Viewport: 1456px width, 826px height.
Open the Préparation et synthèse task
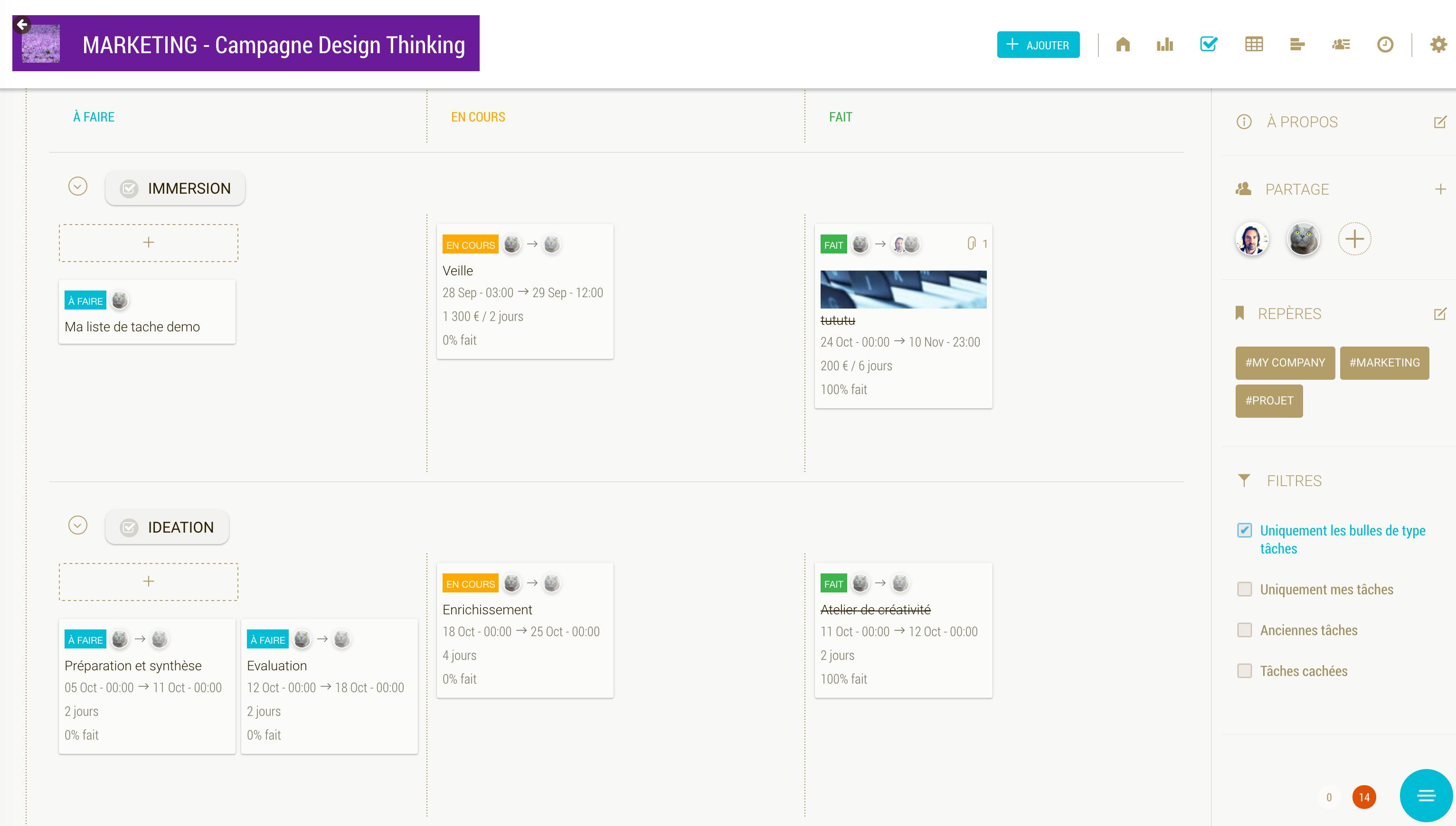147,686
